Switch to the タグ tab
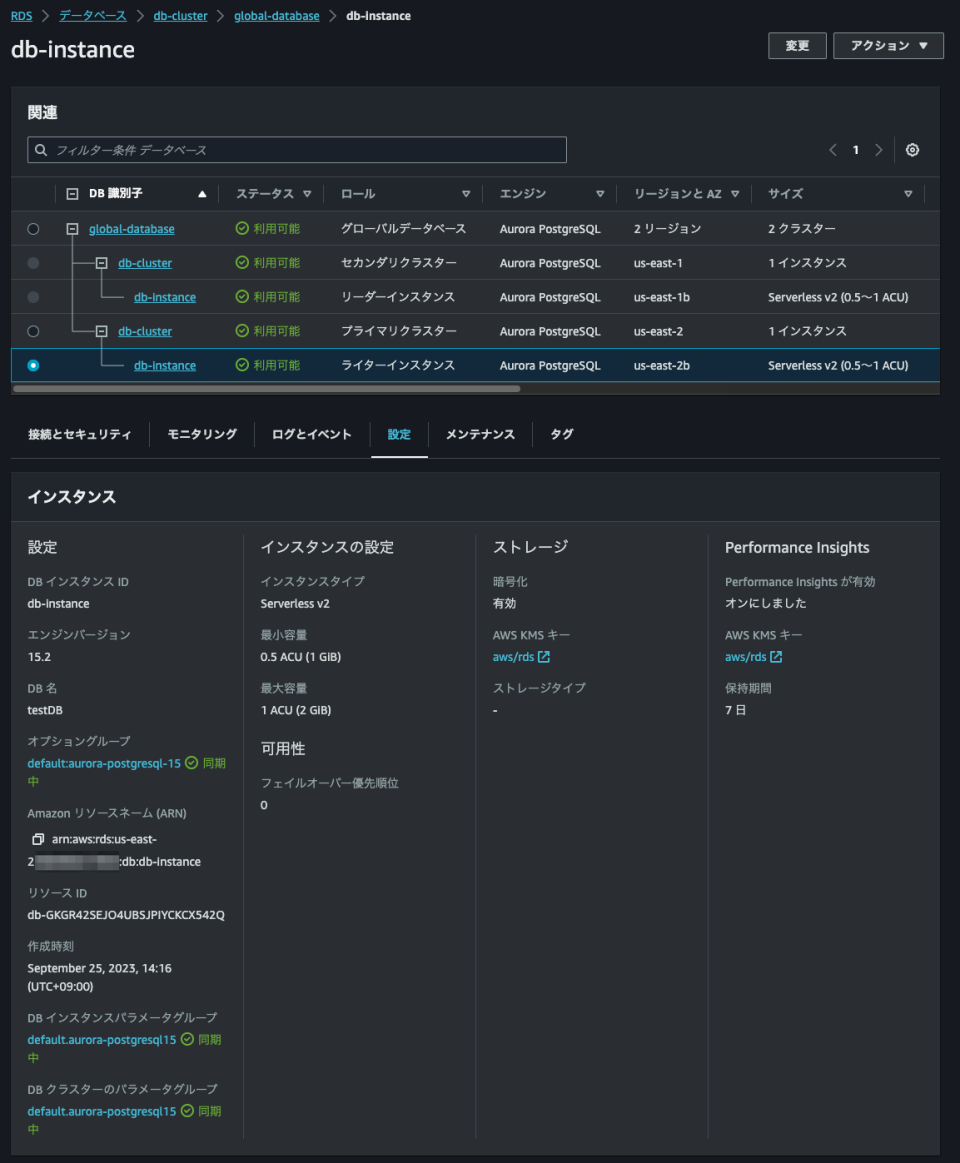 (561, 434)
